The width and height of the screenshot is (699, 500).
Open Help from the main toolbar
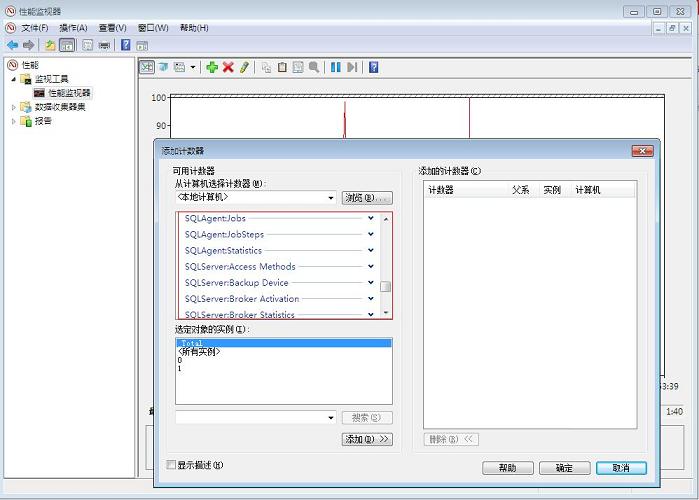point(126,45)
